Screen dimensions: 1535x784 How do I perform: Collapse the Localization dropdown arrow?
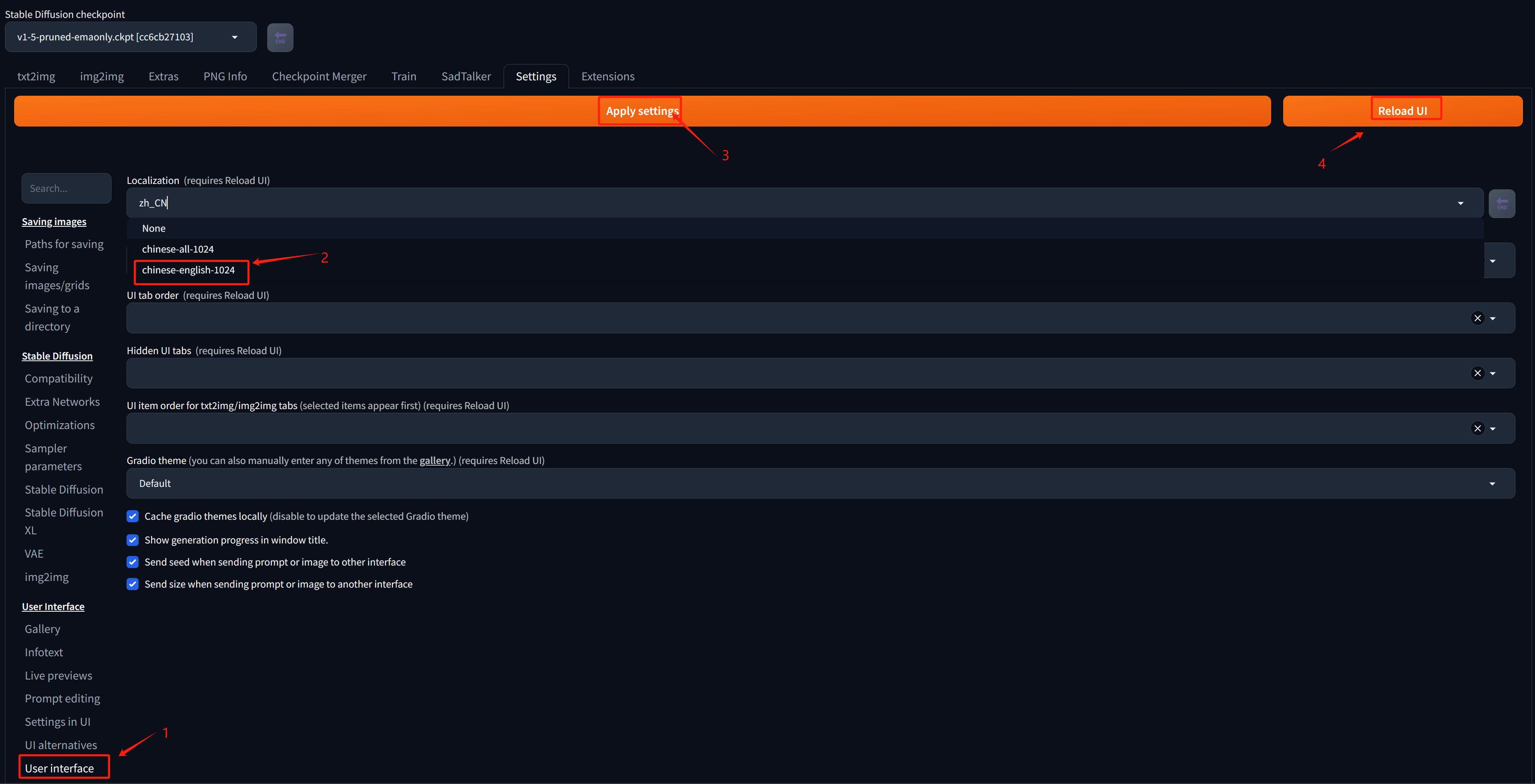(1460, 204)
